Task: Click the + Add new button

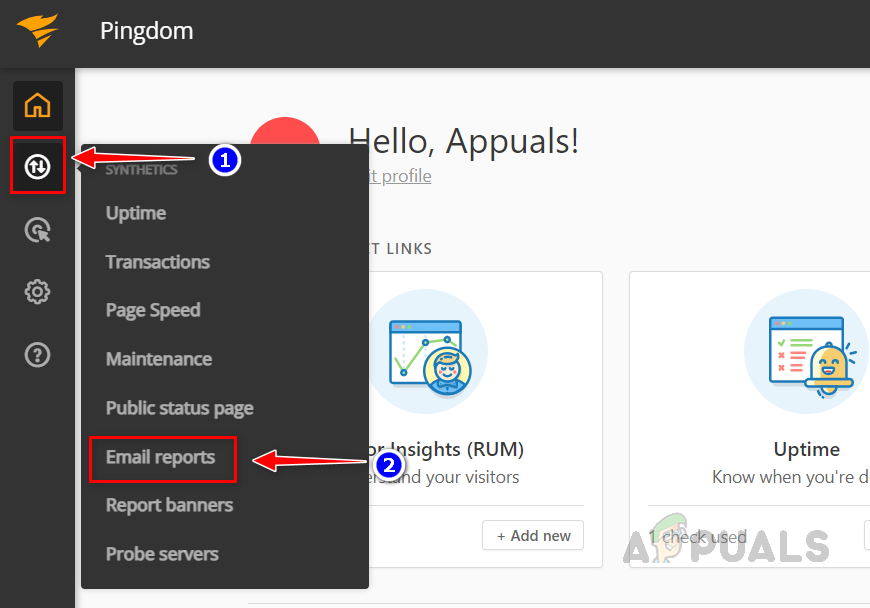Action: (533, 535)
